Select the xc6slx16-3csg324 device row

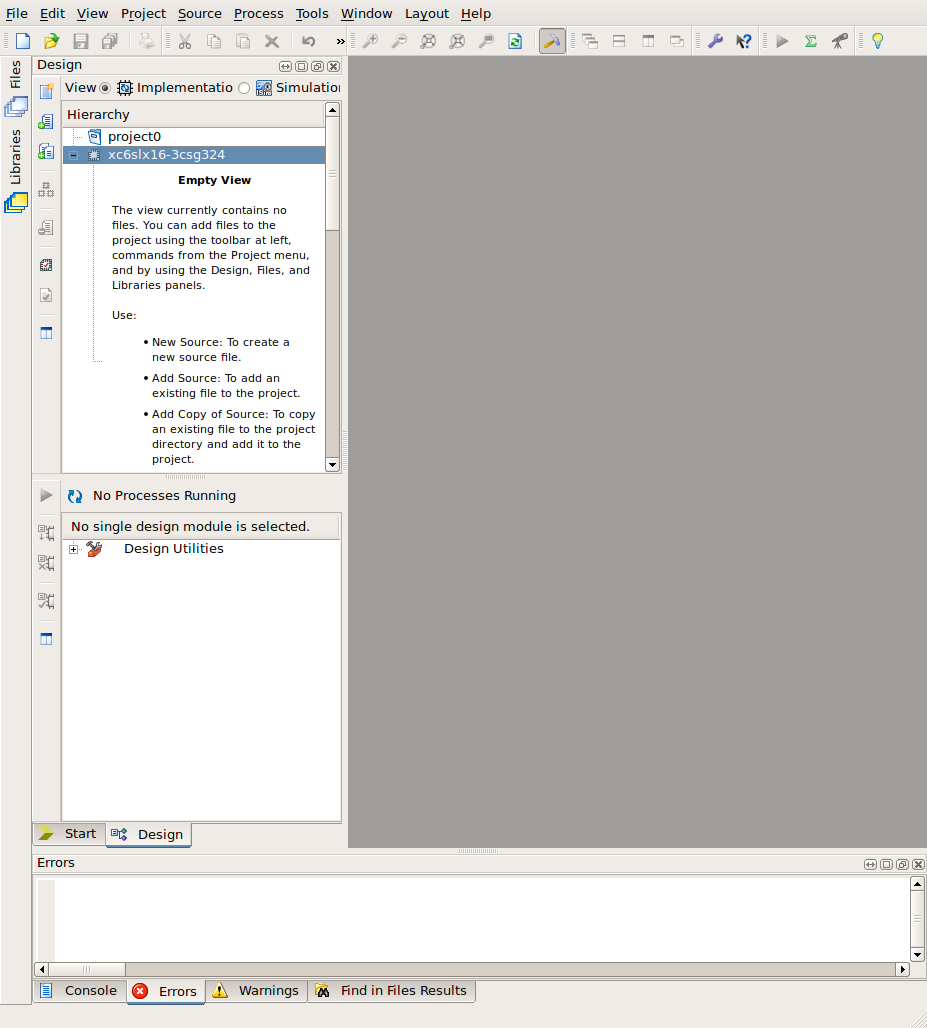pyautogui.click(x=194, y=155)
